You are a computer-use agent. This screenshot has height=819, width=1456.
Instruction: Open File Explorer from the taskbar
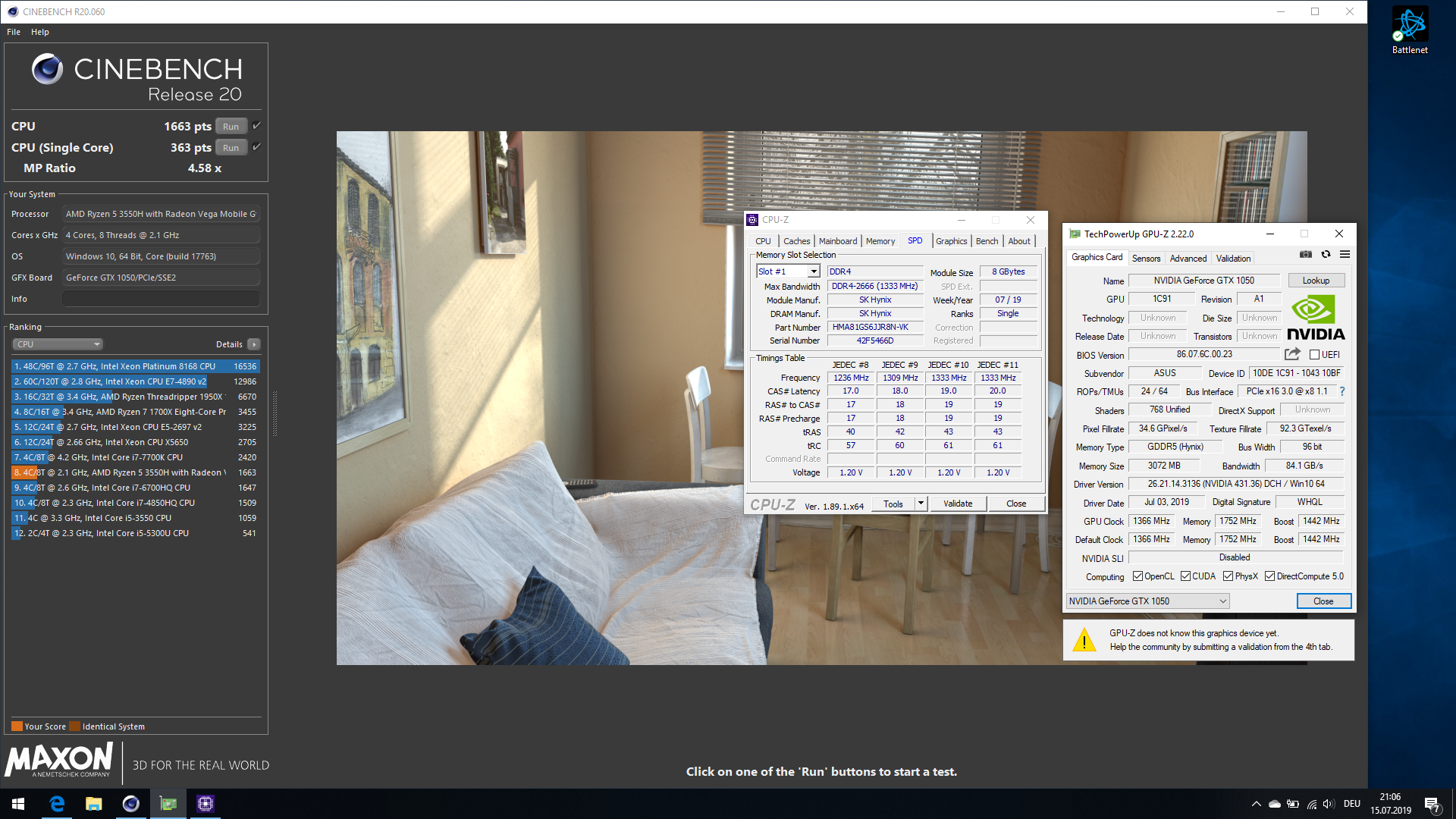(x=93, y=803)
